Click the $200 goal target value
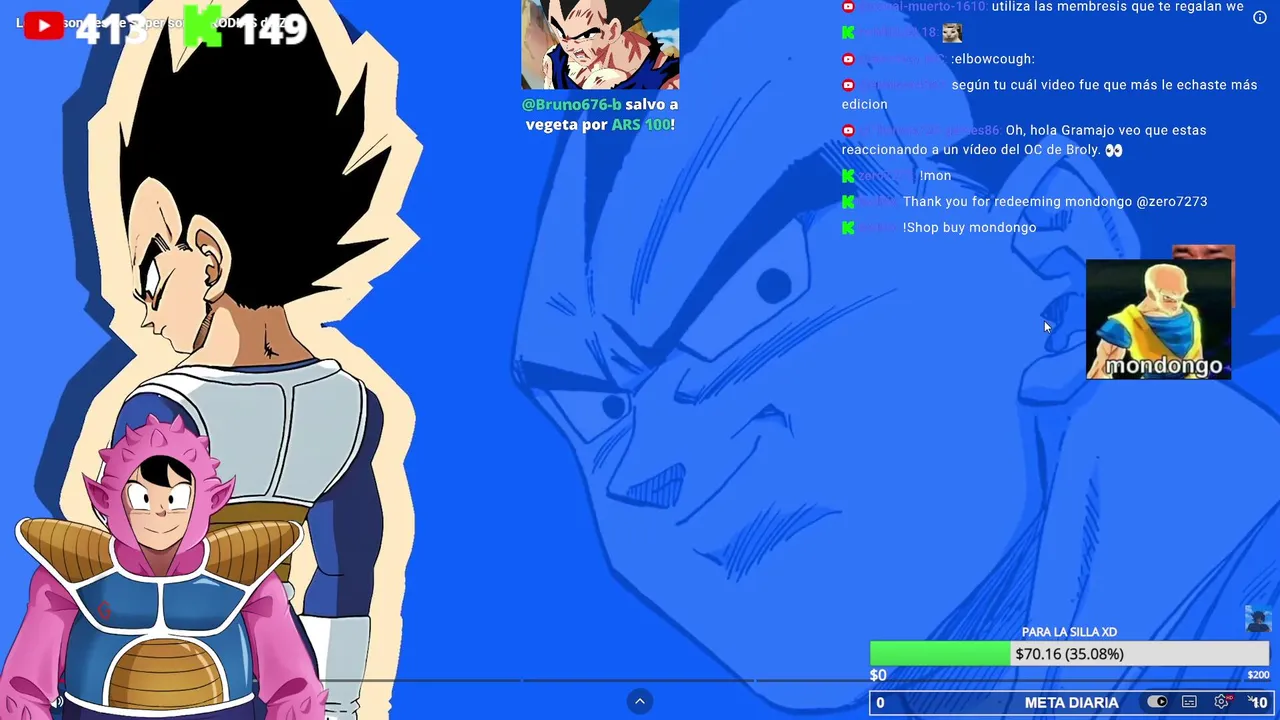Screen dimensions: 1280x720 click(1258, 675)
